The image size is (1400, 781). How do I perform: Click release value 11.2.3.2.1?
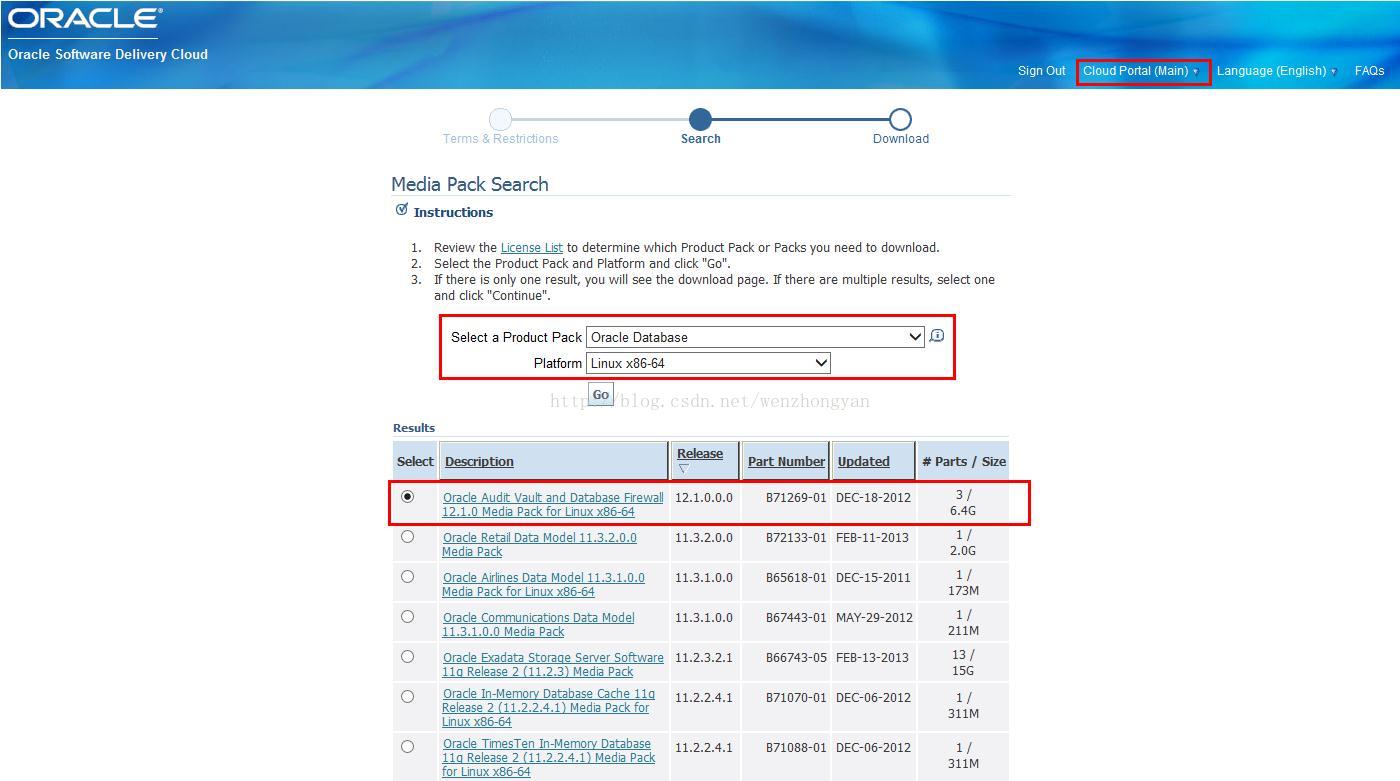(x=704, y=657)
